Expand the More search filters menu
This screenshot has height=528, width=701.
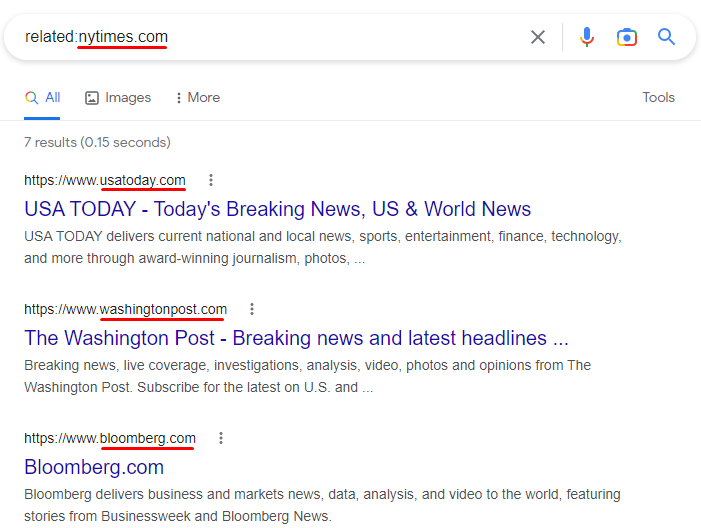197,97
